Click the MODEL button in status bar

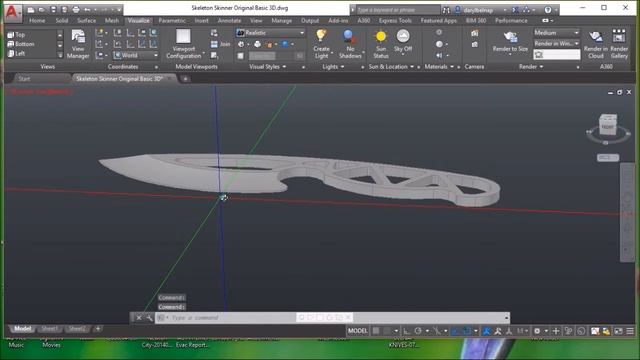click(358, 331)
